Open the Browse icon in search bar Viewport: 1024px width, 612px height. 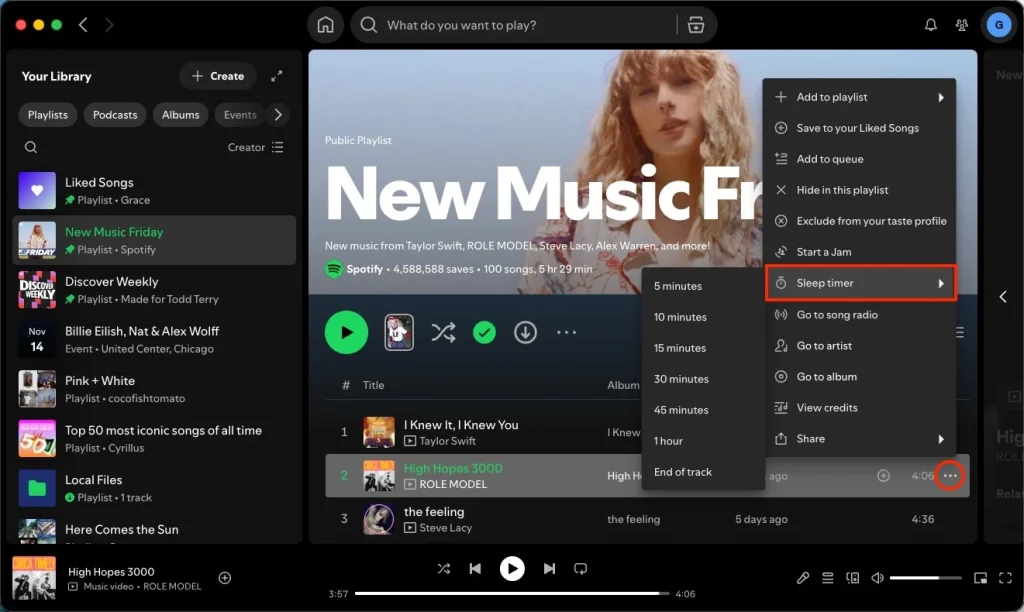[x=696, y=25]
